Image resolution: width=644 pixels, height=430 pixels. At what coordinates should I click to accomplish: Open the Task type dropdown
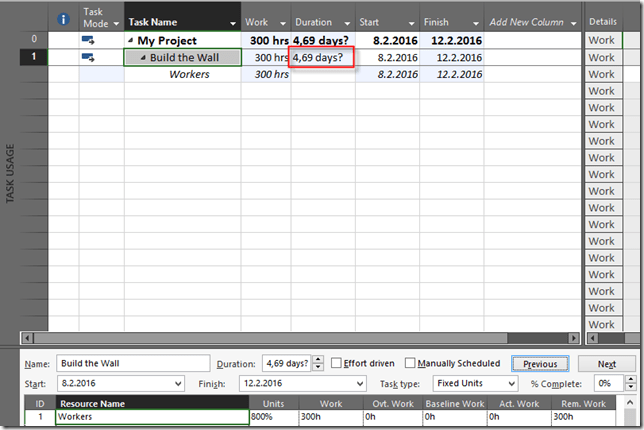511,383
